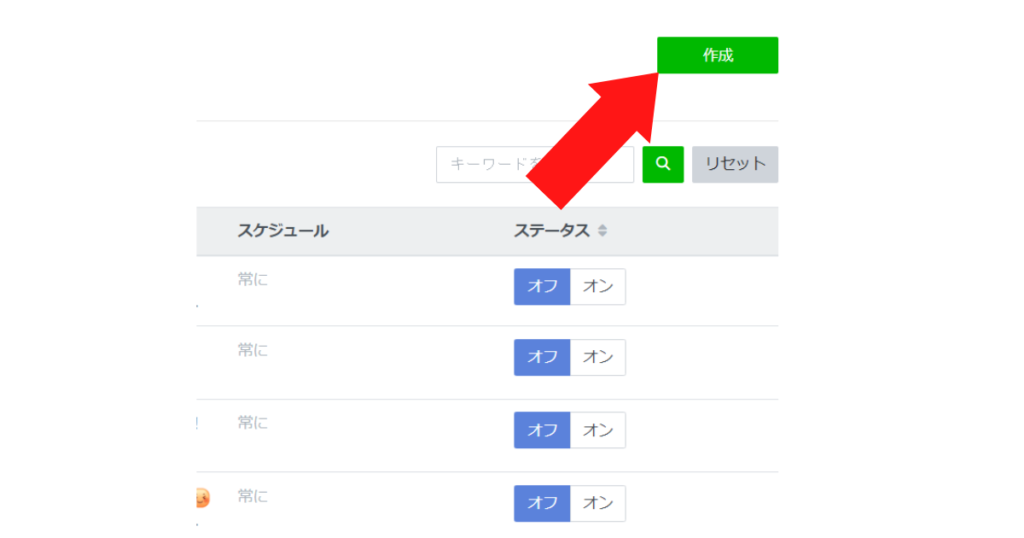The height and width of the screenshot is (538, 1024).
Task: Turn third row status オン
Action: click(x=598, y=430)
